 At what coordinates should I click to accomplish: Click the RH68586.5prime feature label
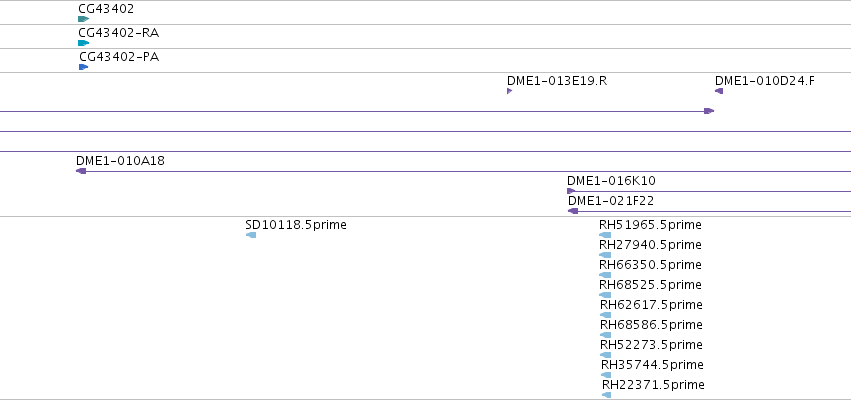[x=651, y=325]
